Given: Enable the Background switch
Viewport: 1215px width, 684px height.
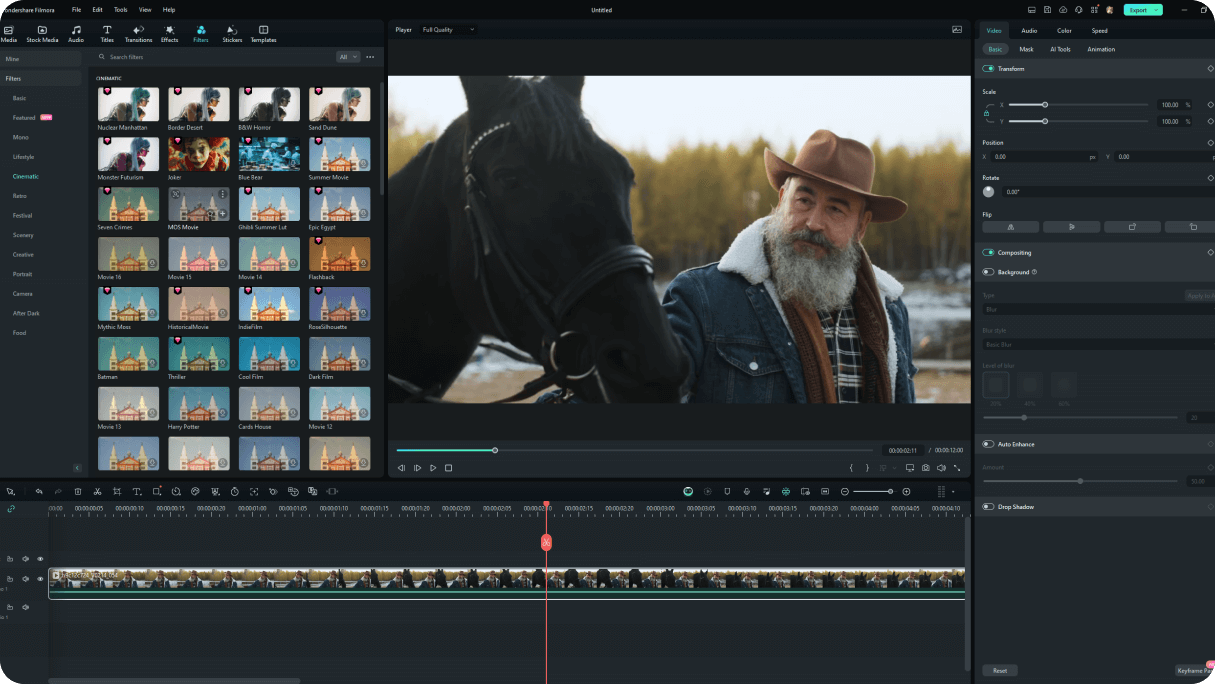Looking at the screenshot, I should 989,271.
